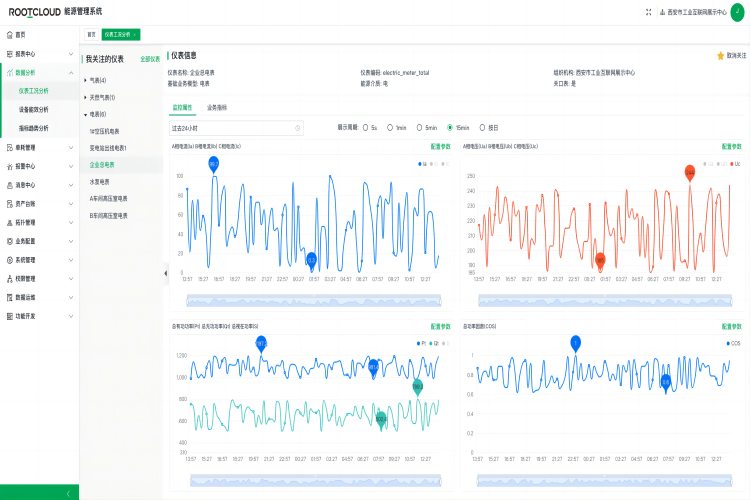
Task: Close the 仪表工况分析 tab with its x icon
Action: 136,34
